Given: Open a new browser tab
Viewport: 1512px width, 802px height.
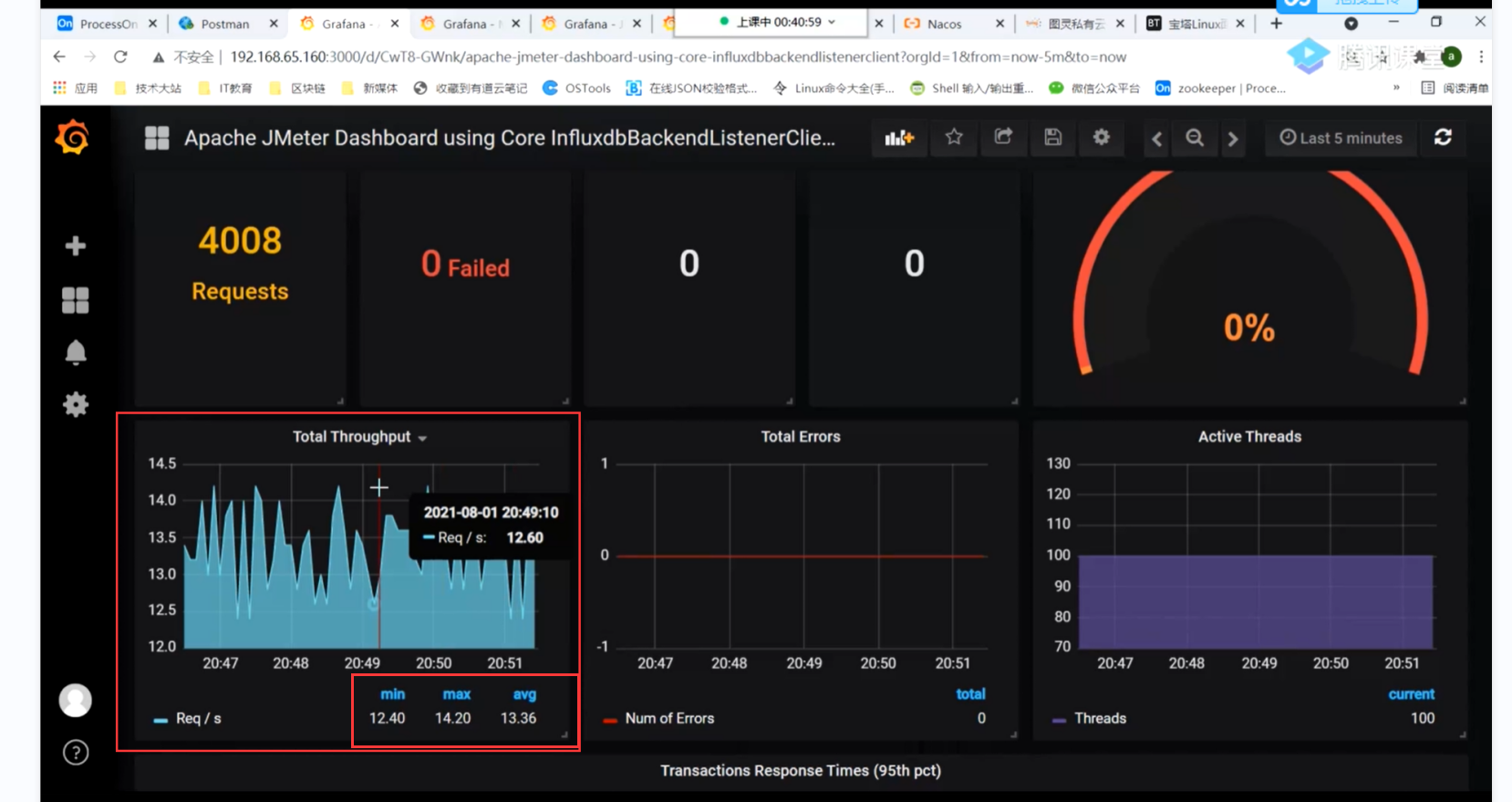Looking at the screenshot, I should pos(1276,24).
